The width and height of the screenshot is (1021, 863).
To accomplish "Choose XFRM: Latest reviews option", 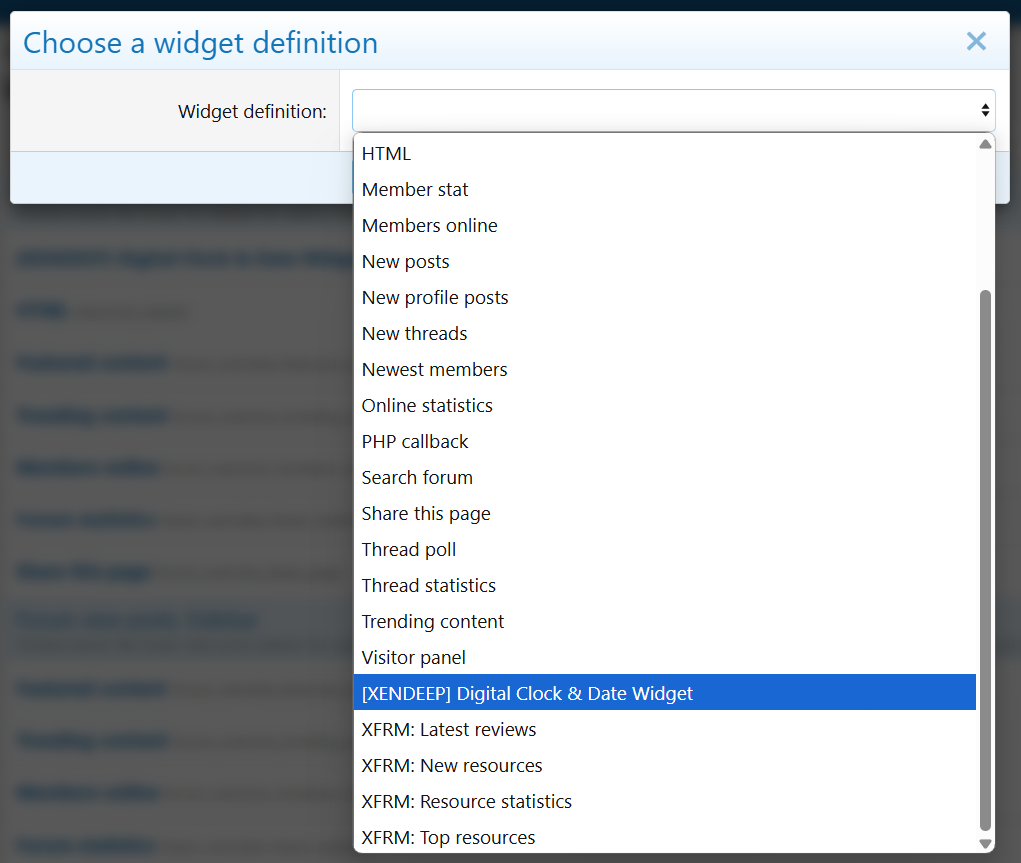I will click(x=449, y=730).
